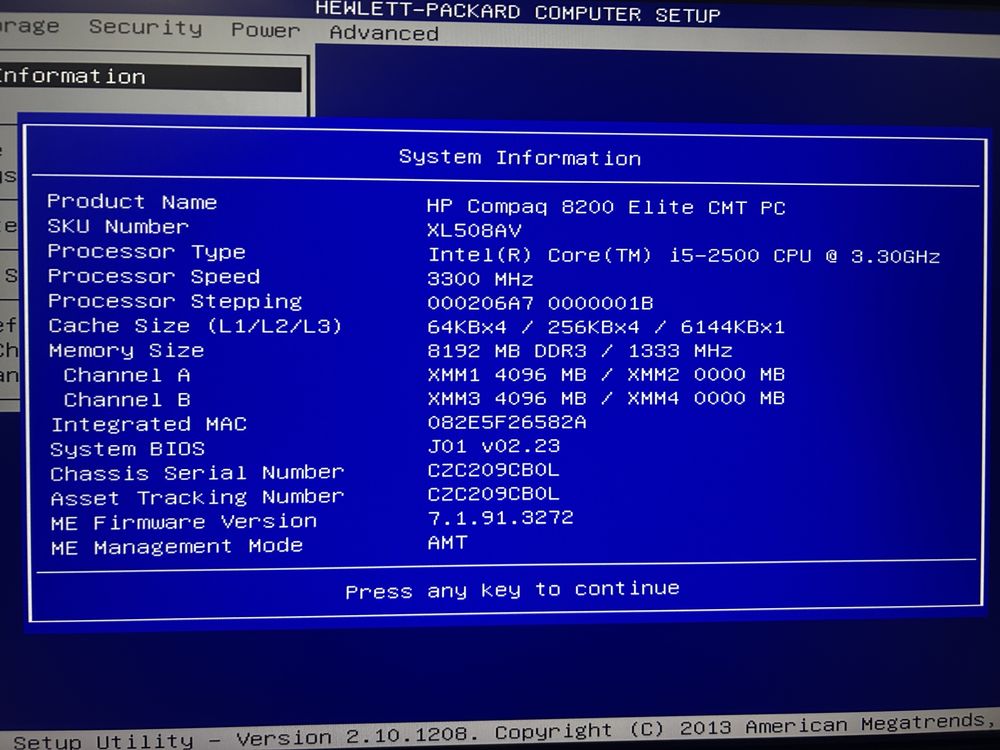Click the firmware version 7.1.91.3272
This screenshot has width=1000, height=750.
[501, 517]
